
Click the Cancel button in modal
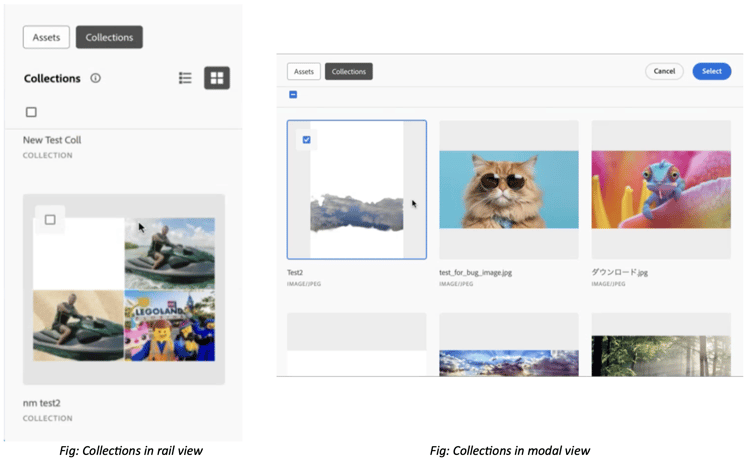click(664, 71)
